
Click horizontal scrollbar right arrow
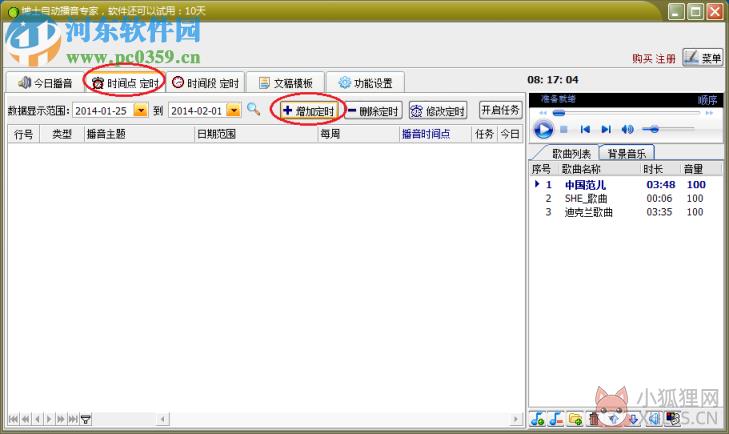coord(515,419)
